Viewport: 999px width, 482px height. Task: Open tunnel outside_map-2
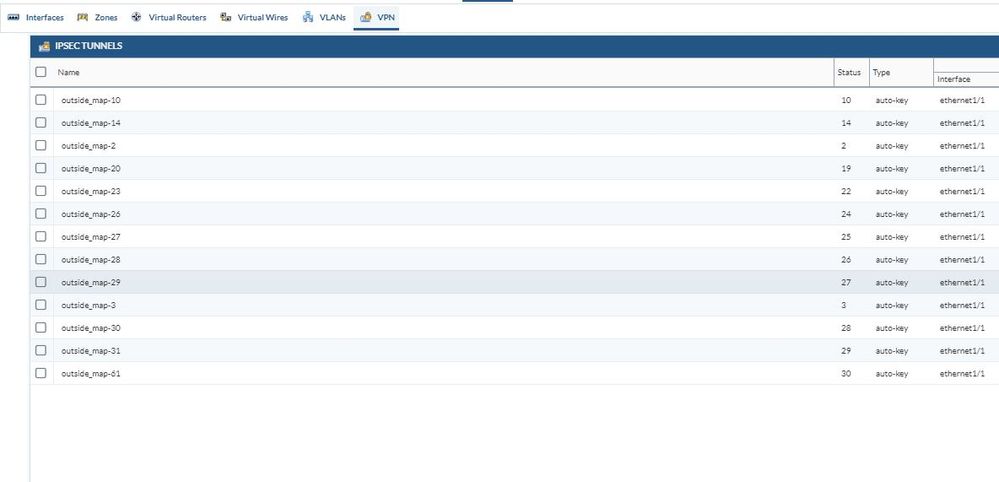pyautogui.click(x=89, y=146)
